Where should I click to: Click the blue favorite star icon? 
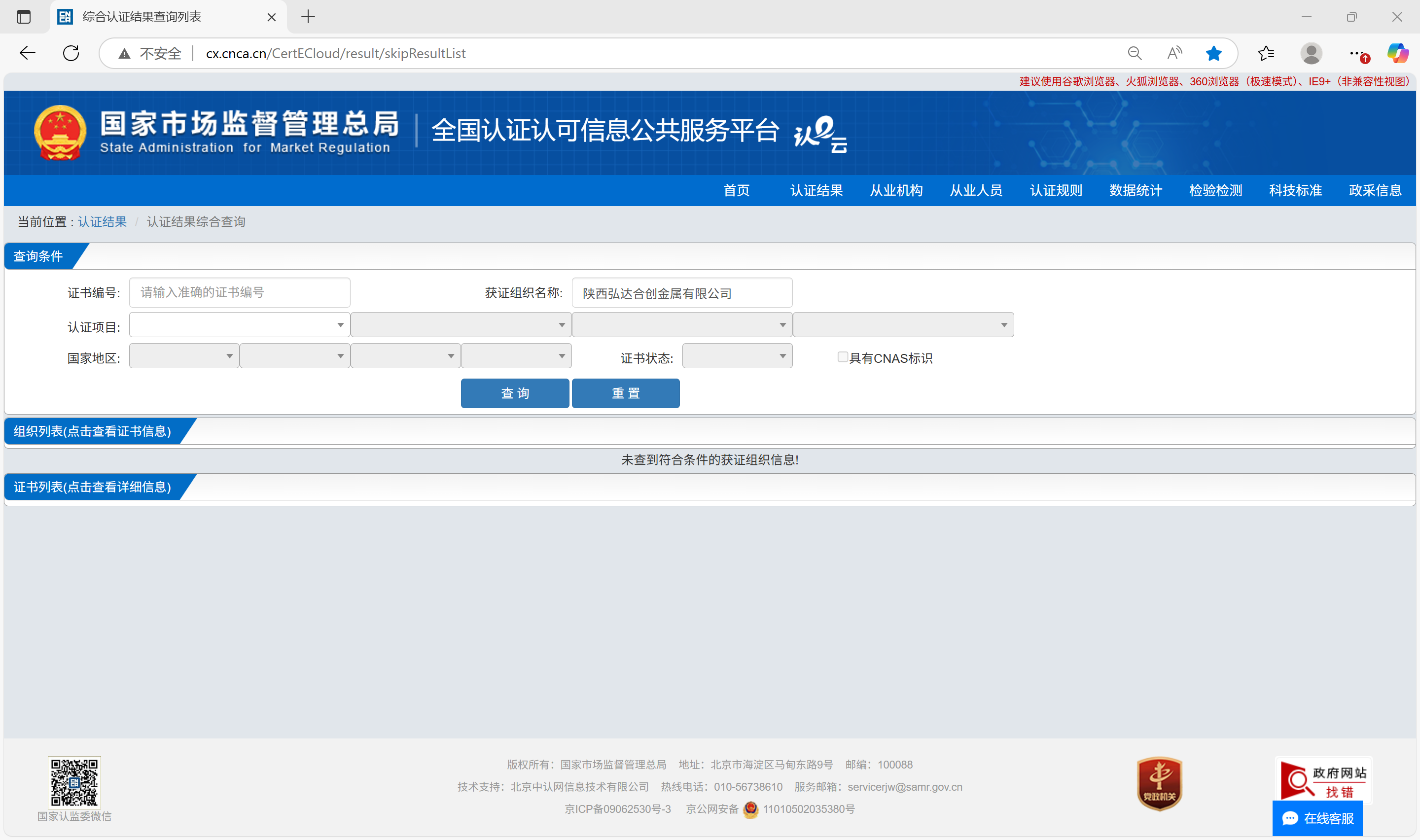tap(1213, 53)
